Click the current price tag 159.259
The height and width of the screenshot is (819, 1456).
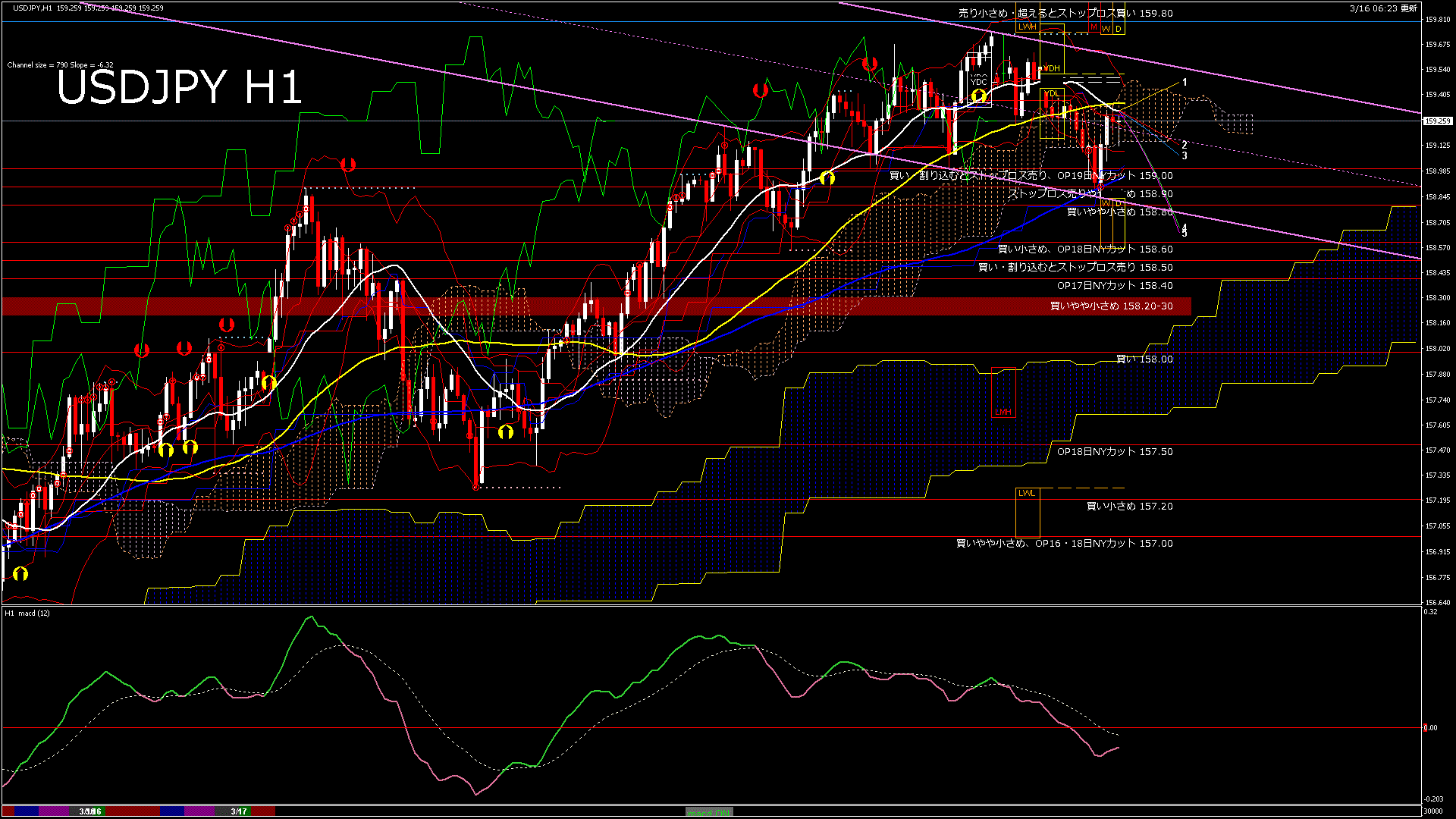click(x=1437, y=121)
